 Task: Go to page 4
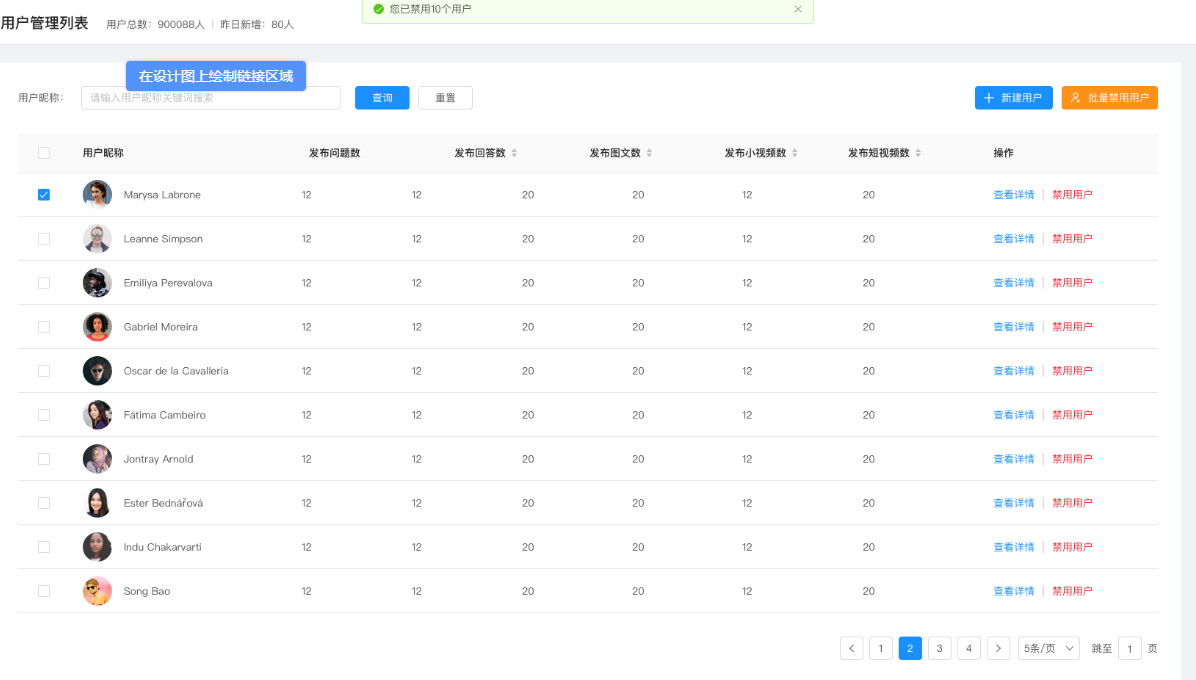[969, 648]
